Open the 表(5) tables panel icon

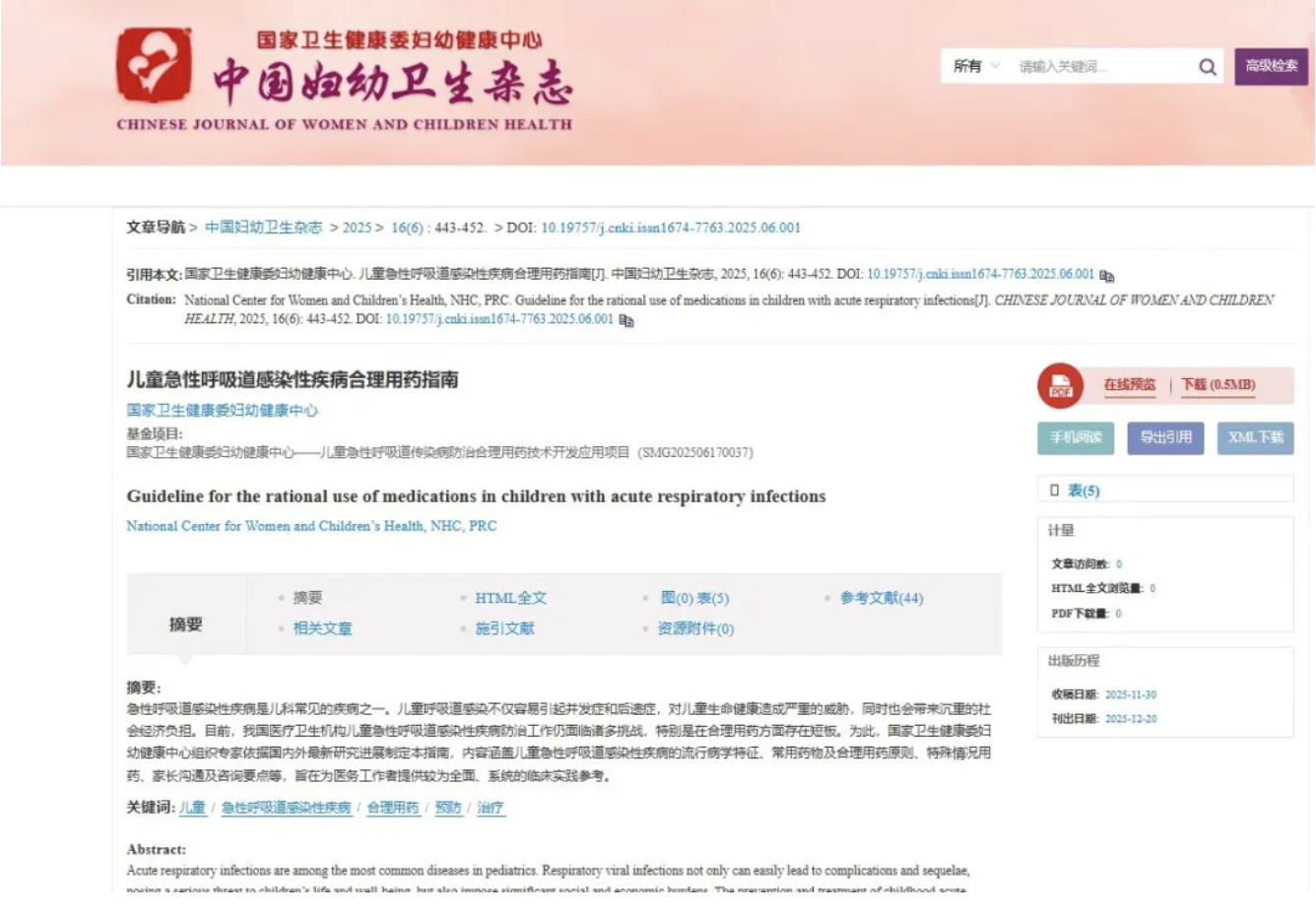[1055, 491]
